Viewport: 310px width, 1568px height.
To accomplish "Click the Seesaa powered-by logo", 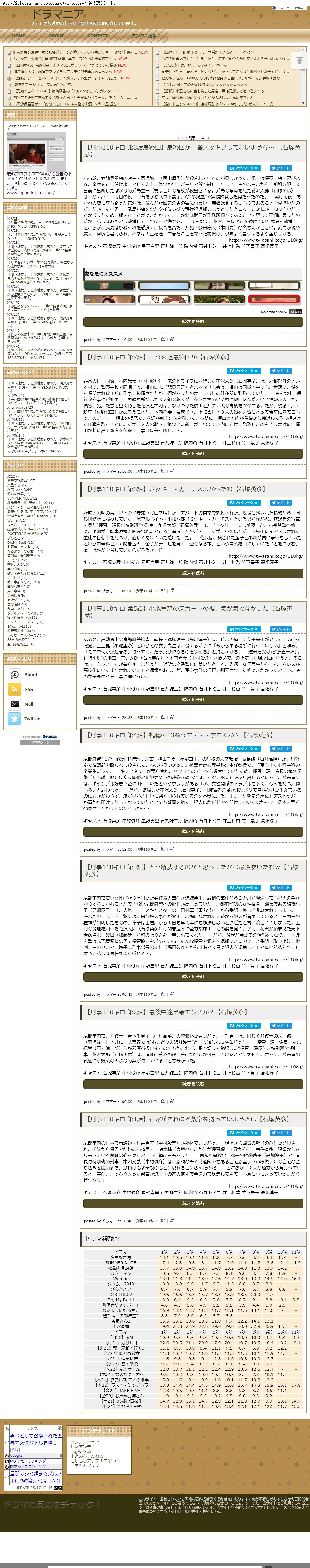I will tap(40, 736).
